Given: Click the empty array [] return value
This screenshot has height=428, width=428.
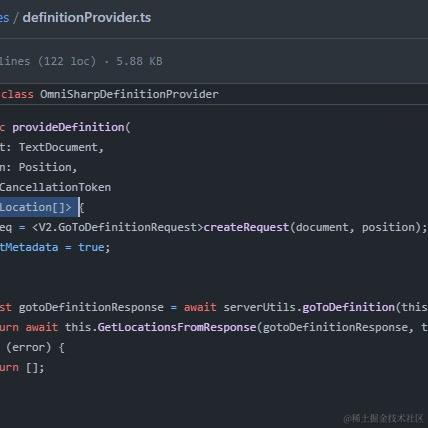Looking at the screenshot, I should click(32, 368).
